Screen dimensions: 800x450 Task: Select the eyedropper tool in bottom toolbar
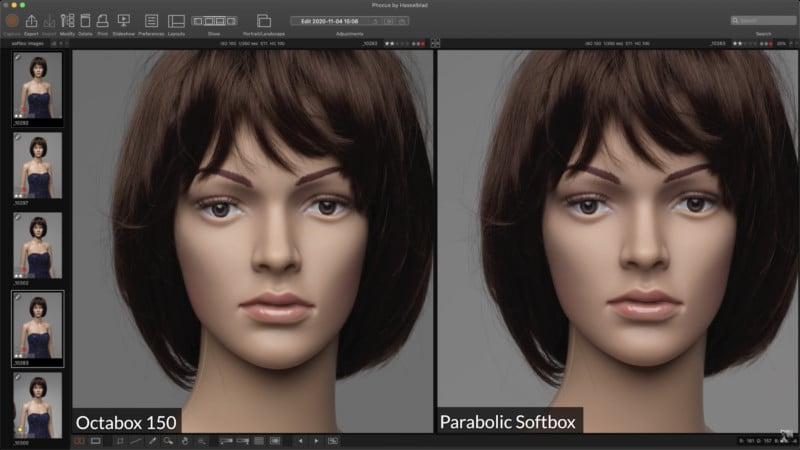coord(153,440)
